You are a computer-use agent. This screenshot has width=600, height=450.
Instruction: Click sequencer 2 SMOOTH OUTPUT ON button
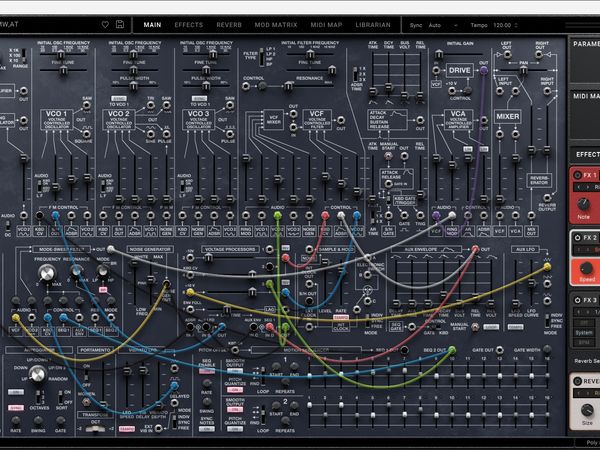(x=235, y=409)
